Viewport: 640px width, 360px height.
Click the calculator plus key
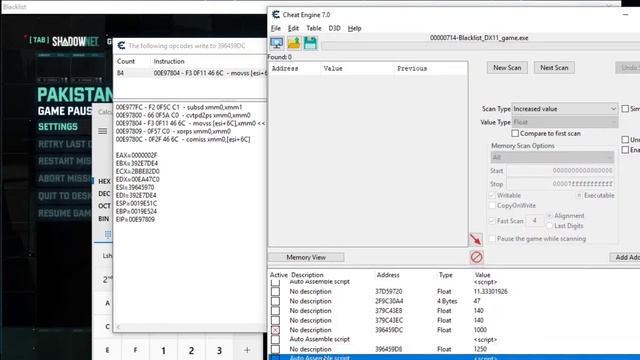click(x=247, y=350)
